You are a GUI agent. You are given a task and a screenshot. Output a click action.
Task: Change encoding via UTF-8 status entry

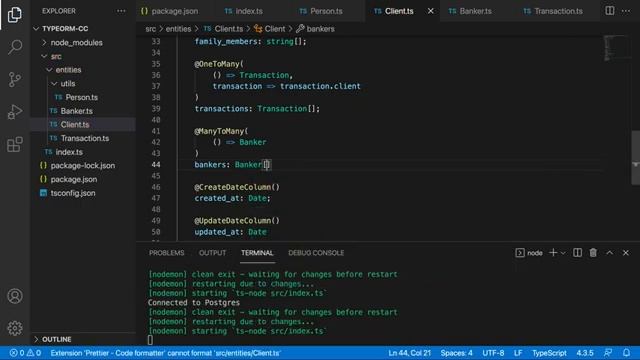click(x=493, y=353)
